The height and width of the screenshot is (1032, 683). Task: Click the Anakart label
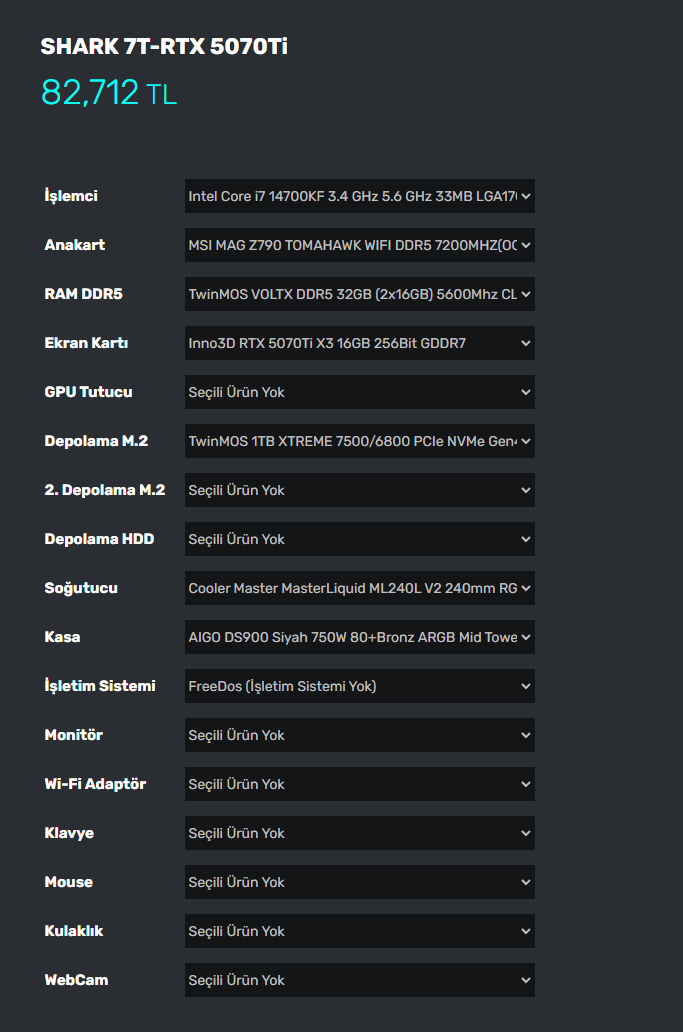coord(74,245)
